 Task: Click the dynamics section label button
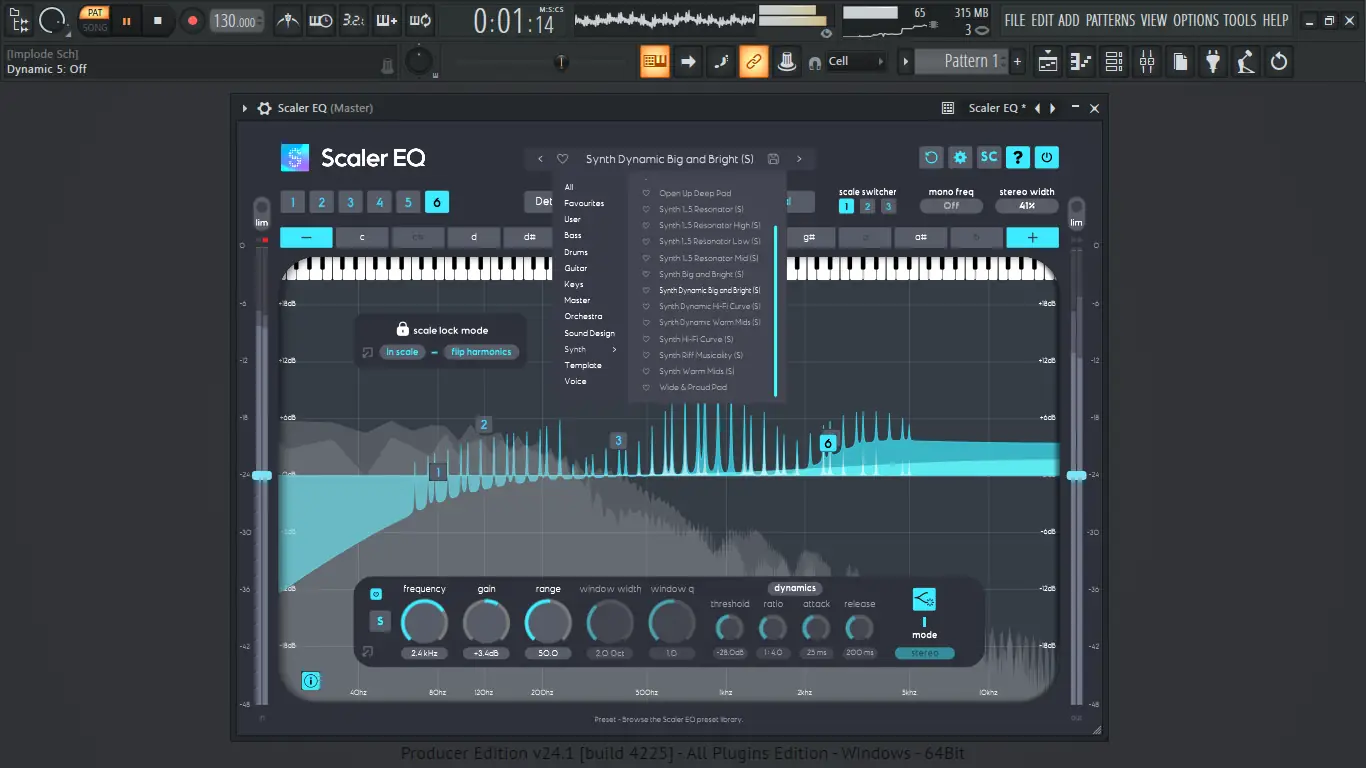[795, 588]
